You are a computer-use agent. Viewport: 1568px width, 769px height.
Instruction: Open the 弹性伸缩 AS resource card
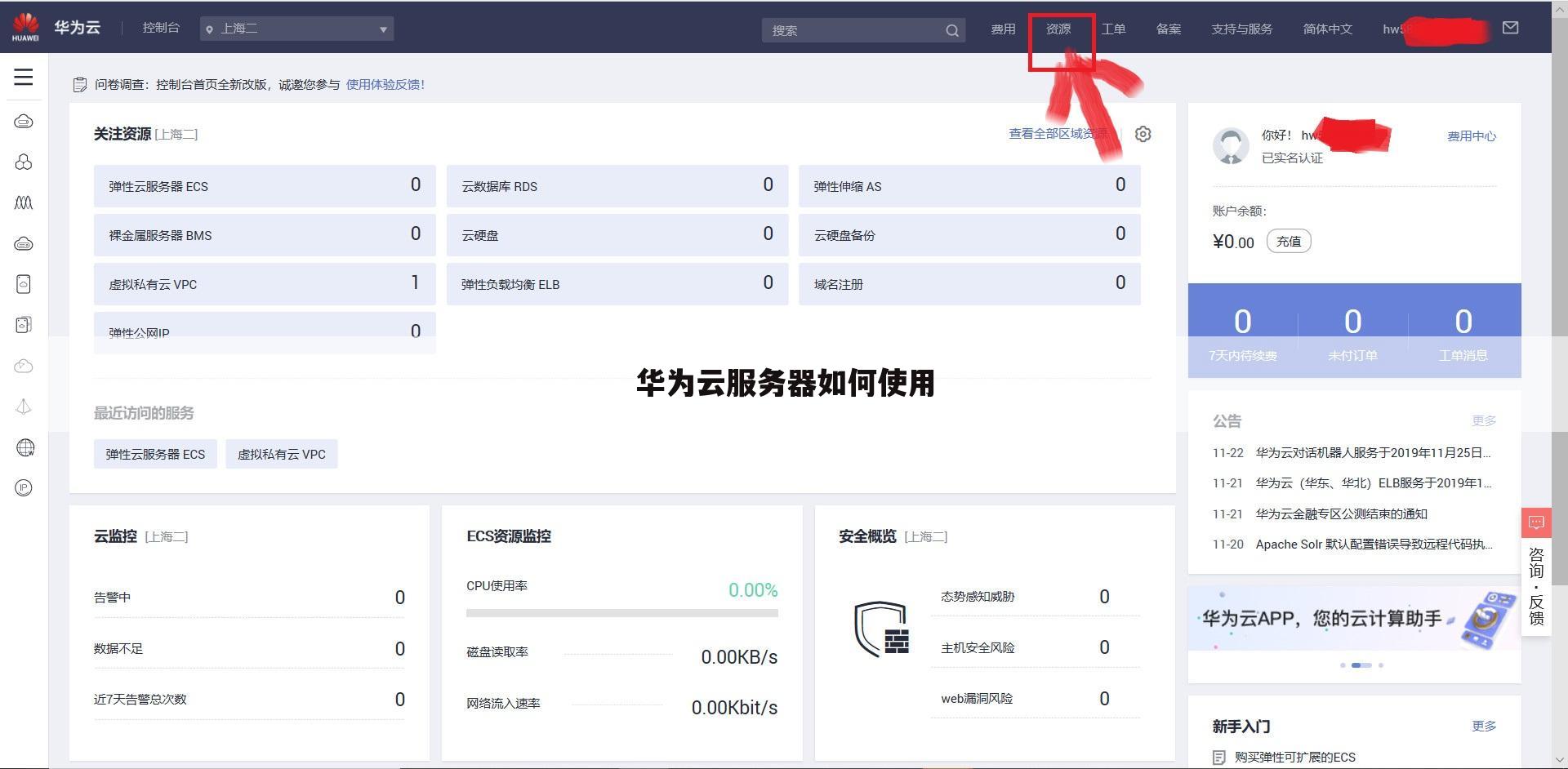point(969,186)
